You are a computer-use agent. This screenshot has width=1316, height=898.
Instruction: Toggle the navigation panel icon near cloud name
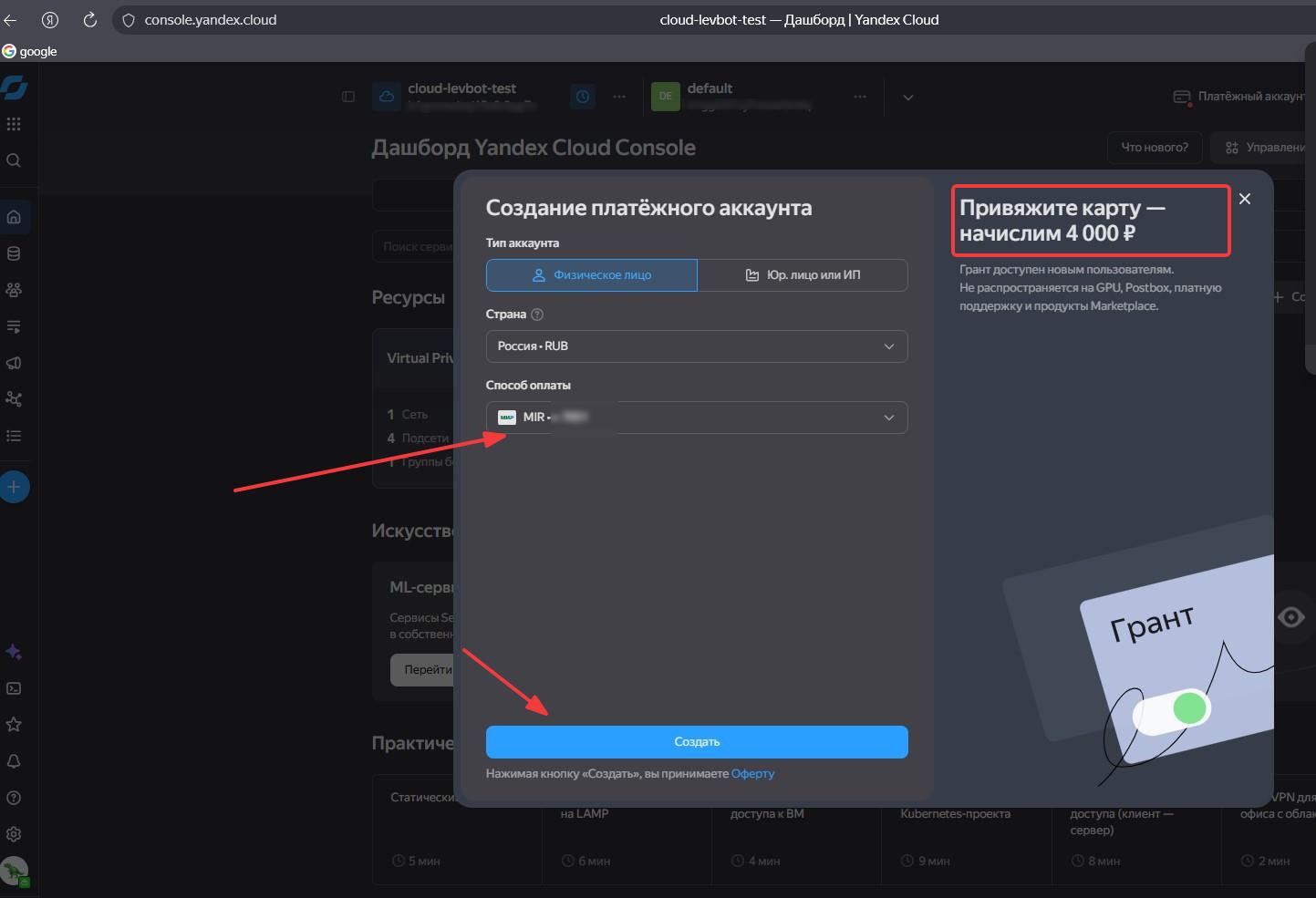[348, 97]
